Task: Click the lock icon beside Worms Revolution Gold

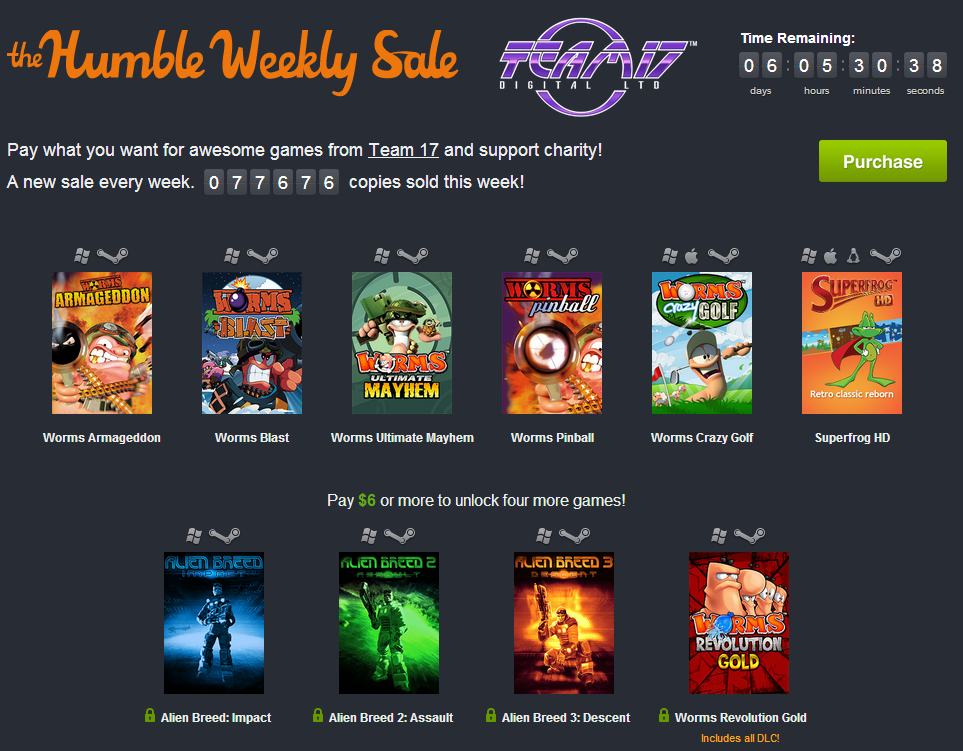Action: point(663,715)
